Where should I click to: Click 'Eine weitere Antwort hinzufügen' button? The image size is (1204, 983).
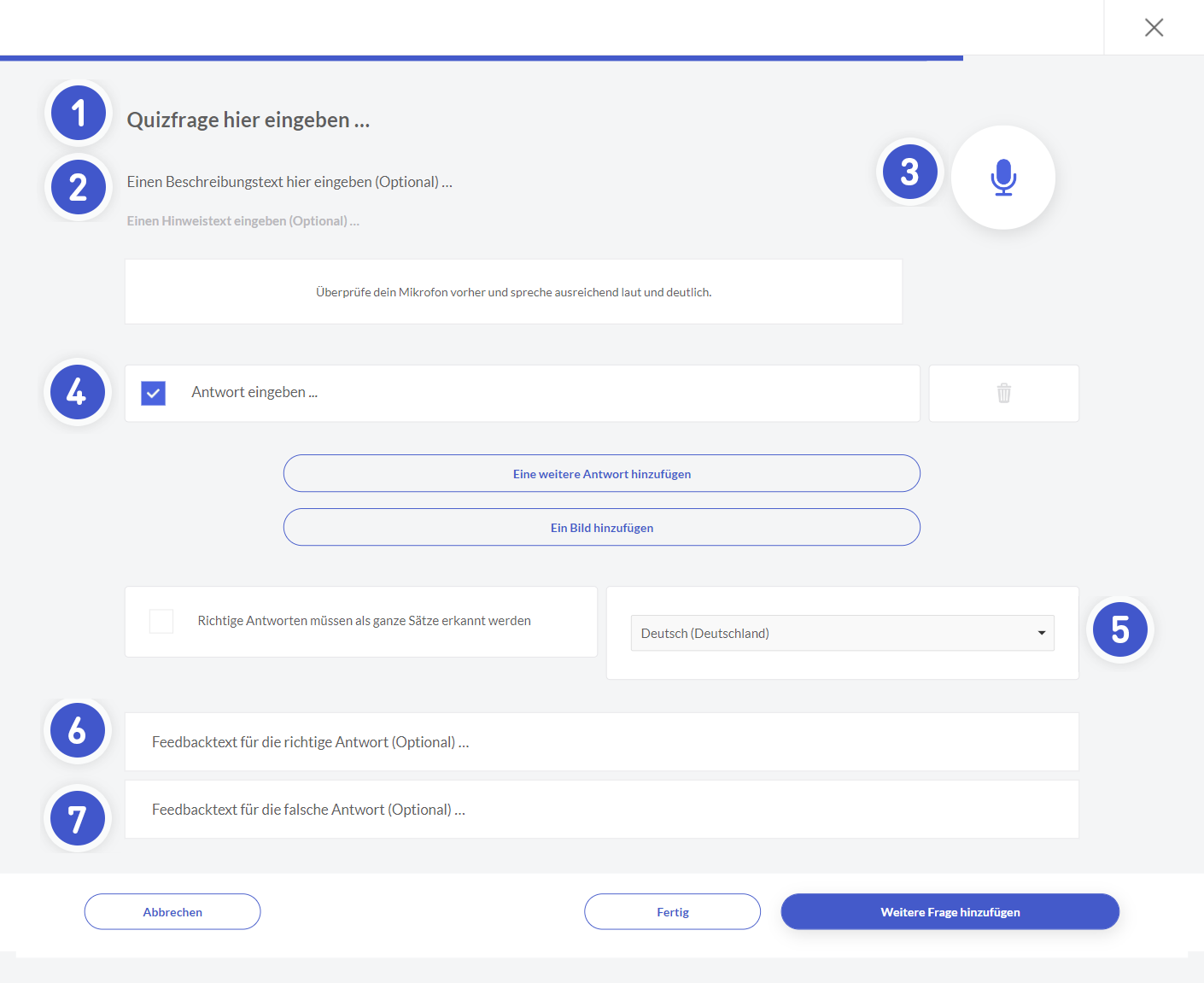[601, 474]
